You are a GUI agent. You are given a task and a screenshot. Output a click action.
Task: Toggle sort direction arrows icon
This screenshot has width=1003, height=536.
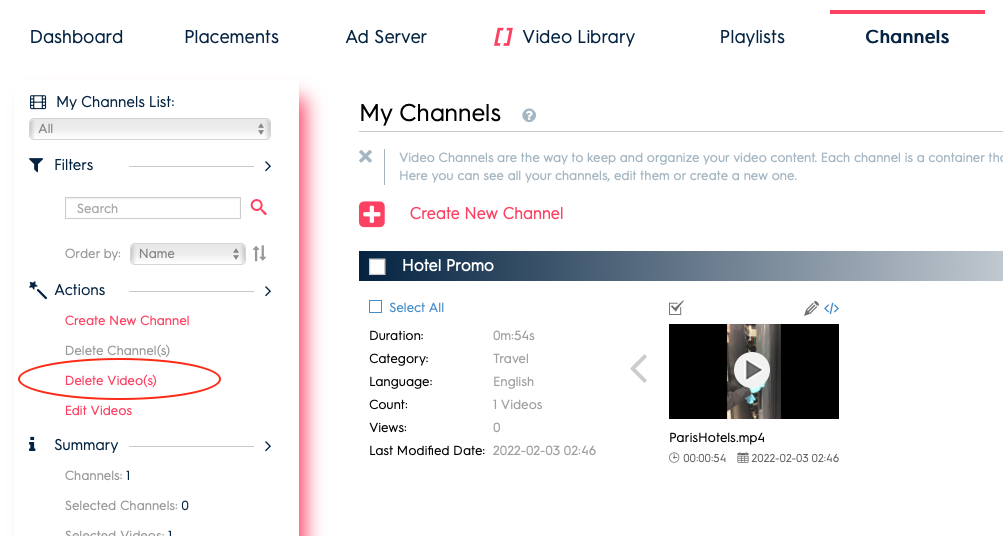pos(259,253)
